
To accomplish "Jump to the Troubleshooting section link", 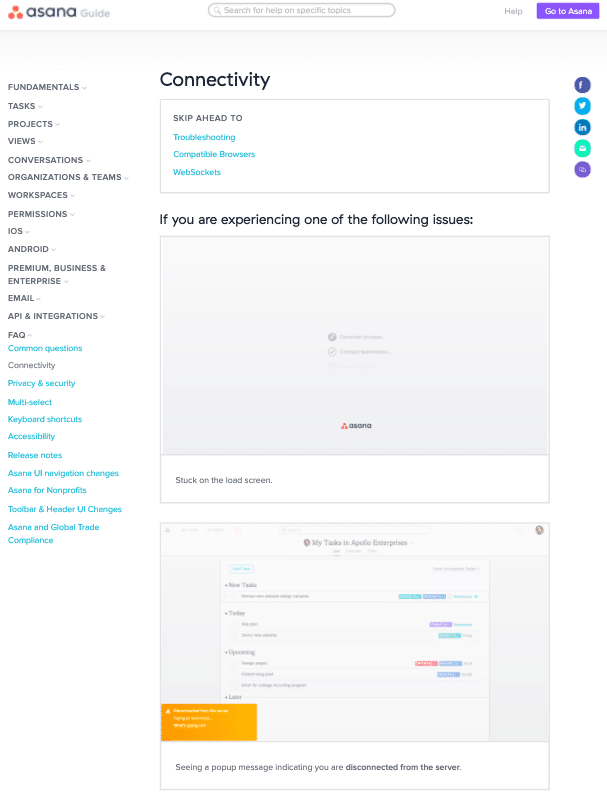I will [x=204, y=137].
